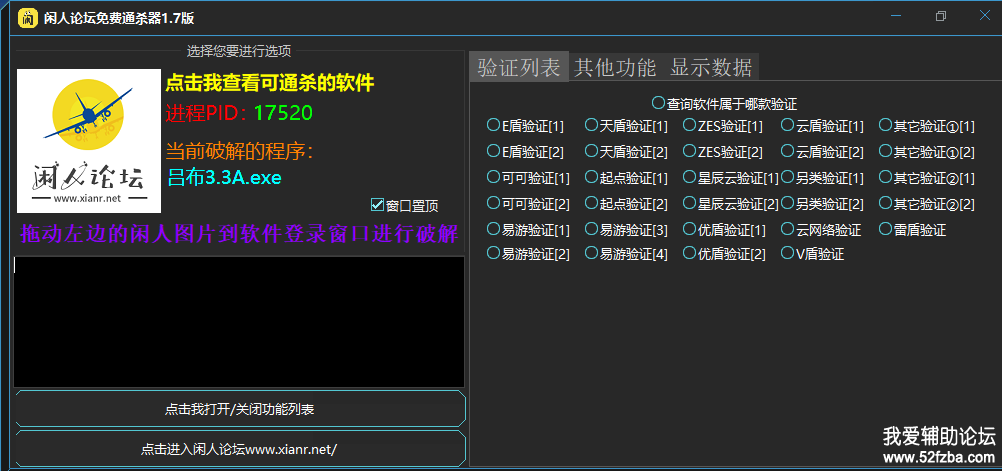1002x471 pixels.
Task: Click the 当前破解的程序 label
Action: pos(240,151)
